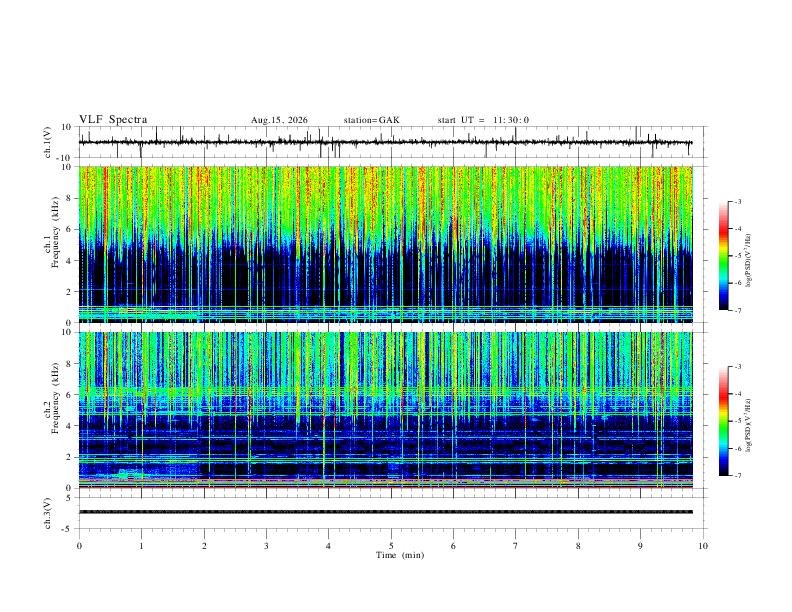Click the Aug.15, 2026 date label
792x612 pixels.
click(279, 120)
